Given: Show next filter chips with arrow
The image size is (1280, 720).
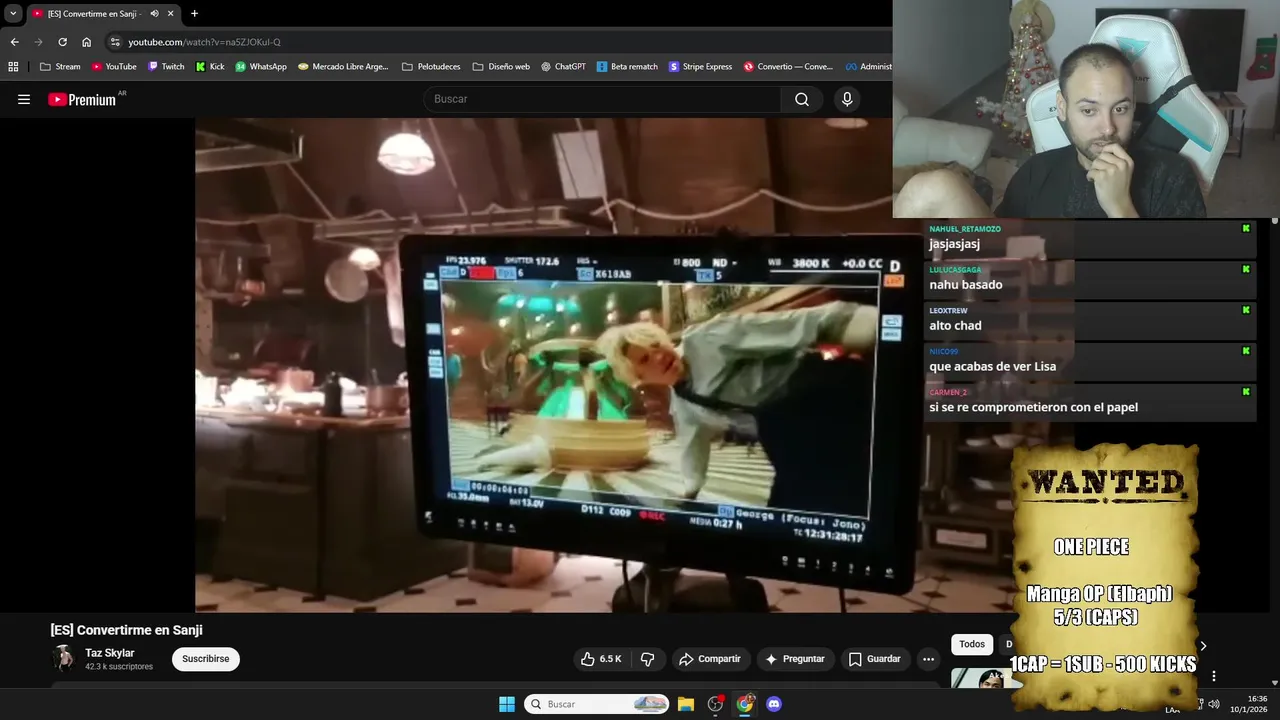Looking at the screenshot, I should point(1203,646).
